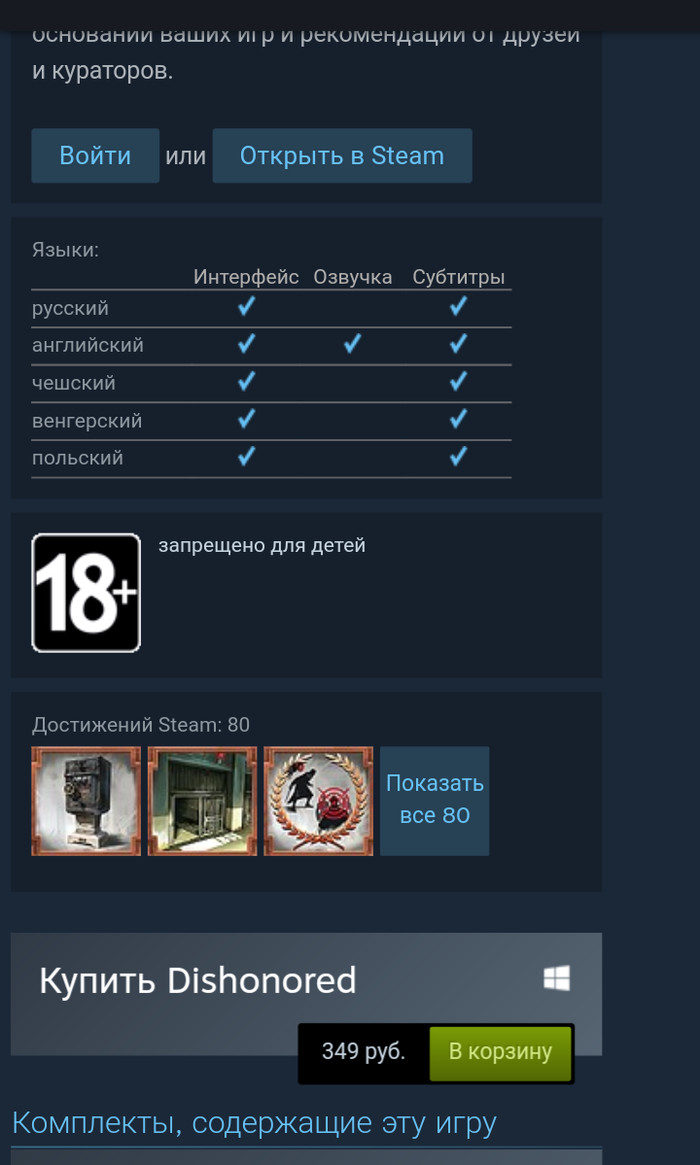The height and width of the screenshot is (1165, 700).
Task: Open the camera device achievement thumbnail
Action: pos(85,801)
